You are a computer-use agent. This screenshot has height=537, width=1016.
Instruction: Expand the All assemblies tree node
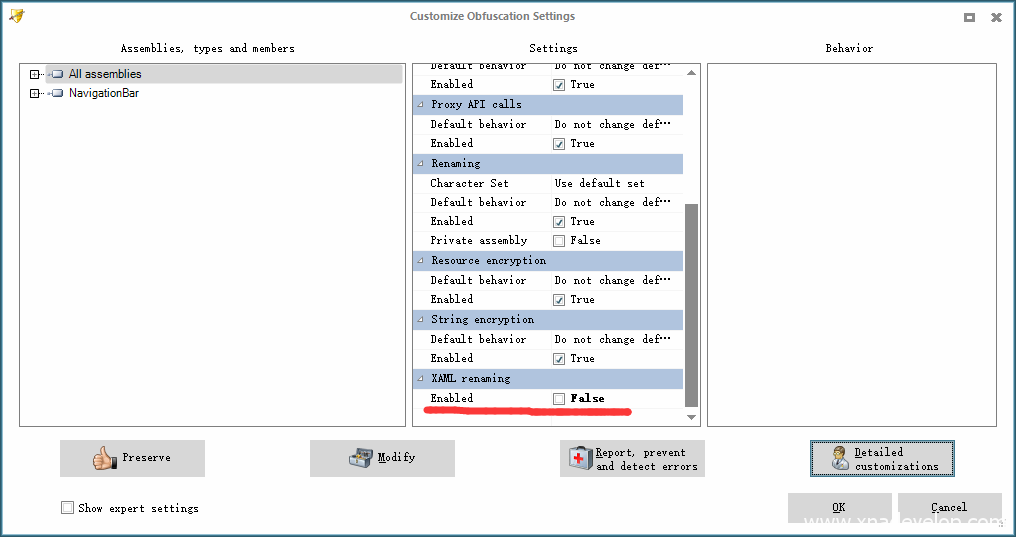click(35, 74)
